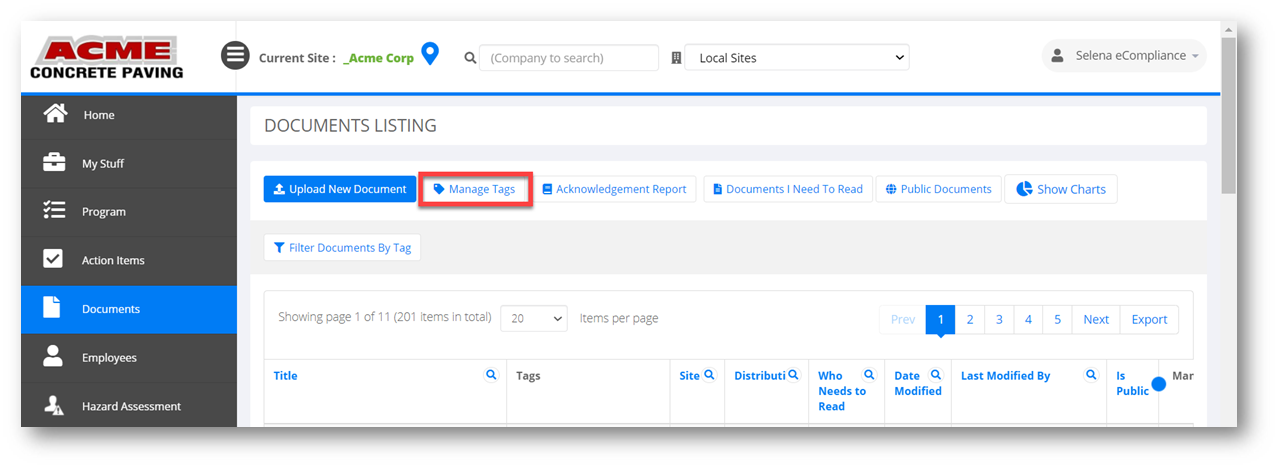The height and width of the screenshot is (469, 1279).
Task: Click the ACME Concrete Paving logo
Action: click(106, 58)
